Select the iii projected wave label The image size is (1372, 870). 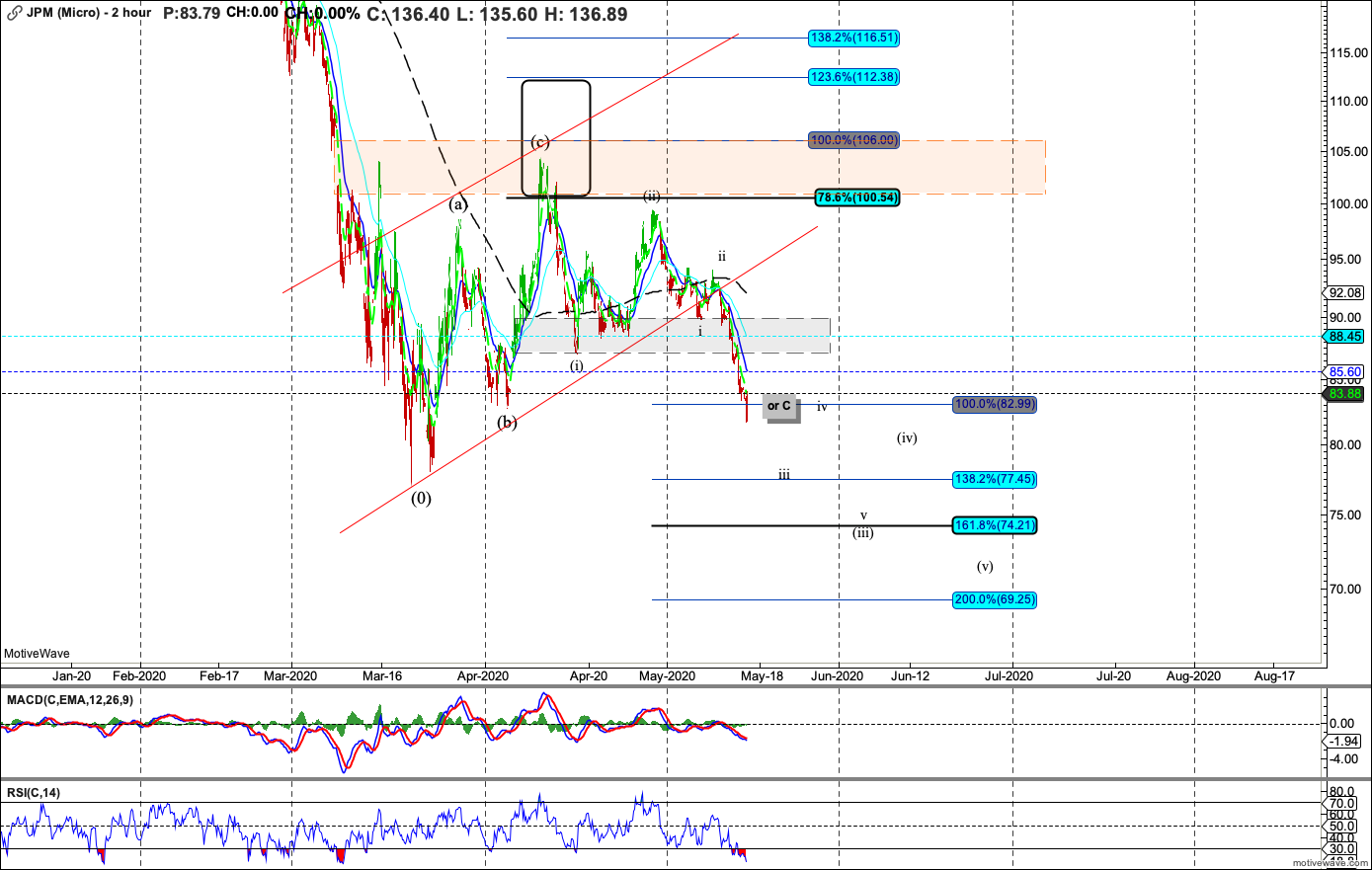pyautogui.click(x=783, y=475)
